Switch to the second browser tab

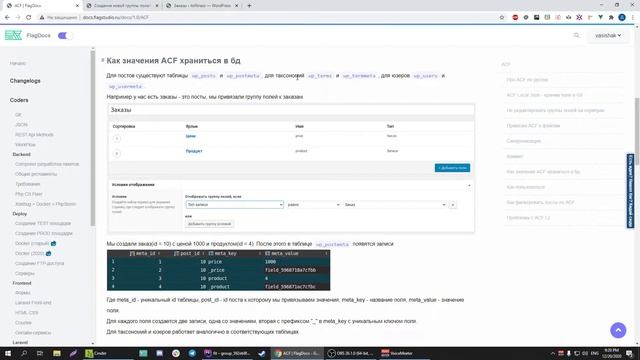pyautogui.click(x=122, y=6)
